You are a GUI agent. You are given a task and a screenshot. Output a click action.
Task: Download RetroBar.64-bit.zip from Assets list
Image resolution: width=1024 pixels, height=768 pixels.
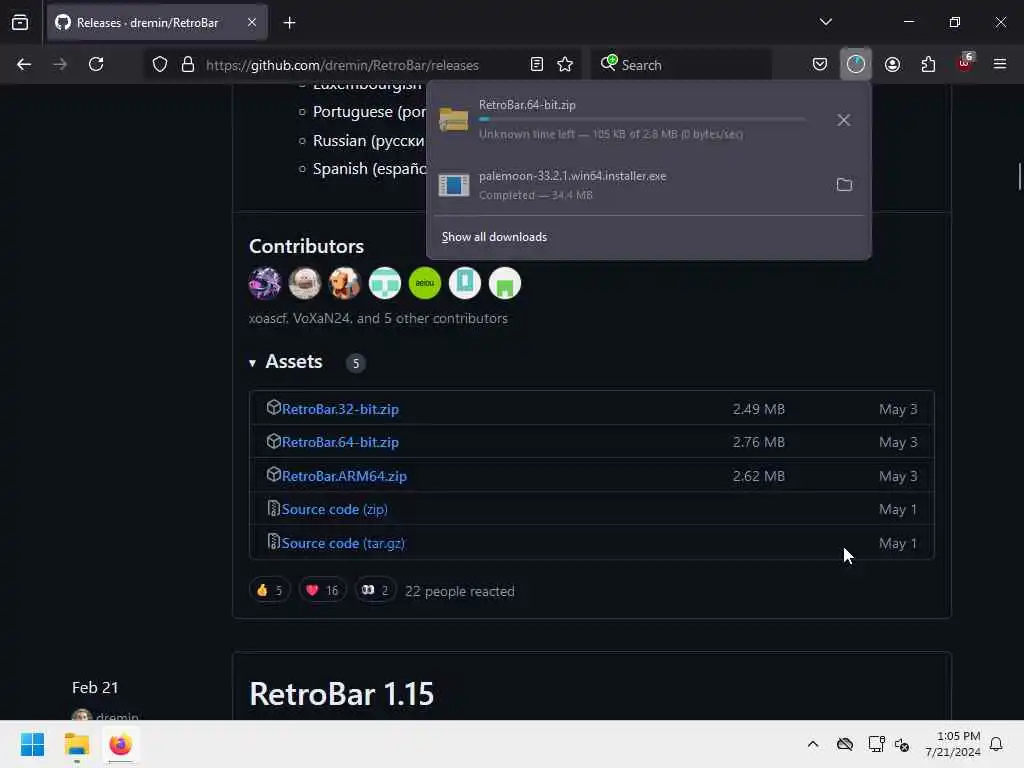pos(340,442)
